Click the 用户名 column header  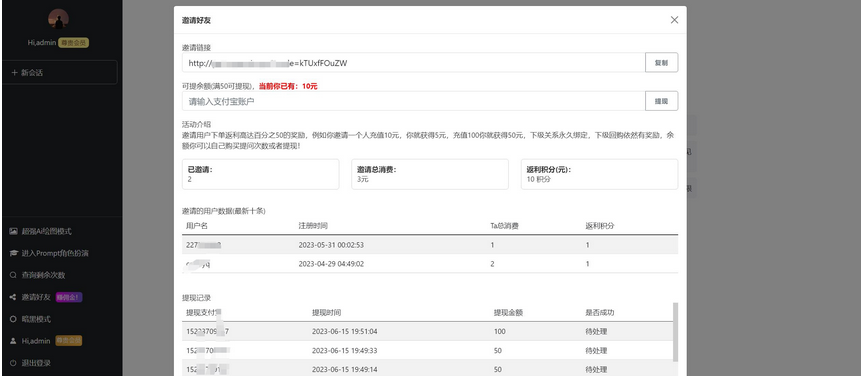(x=197, y=226)
